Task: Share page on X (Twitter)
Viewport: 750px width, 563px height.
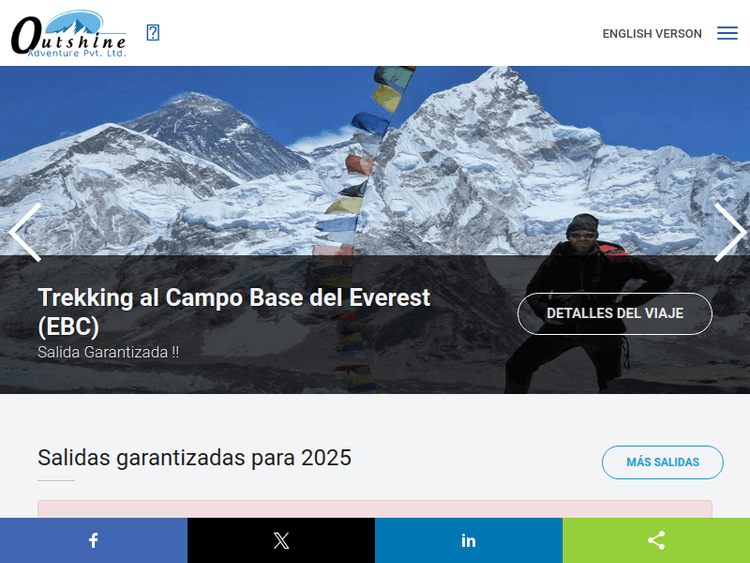Action: [x=281, y=541]
